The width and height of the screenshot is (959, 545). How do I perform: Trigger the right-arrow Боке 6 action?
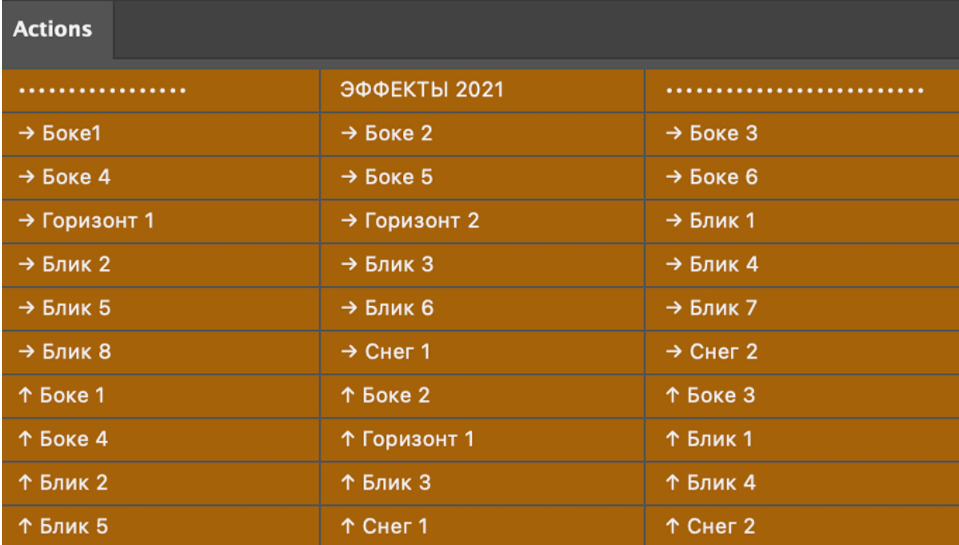[802, 178]
